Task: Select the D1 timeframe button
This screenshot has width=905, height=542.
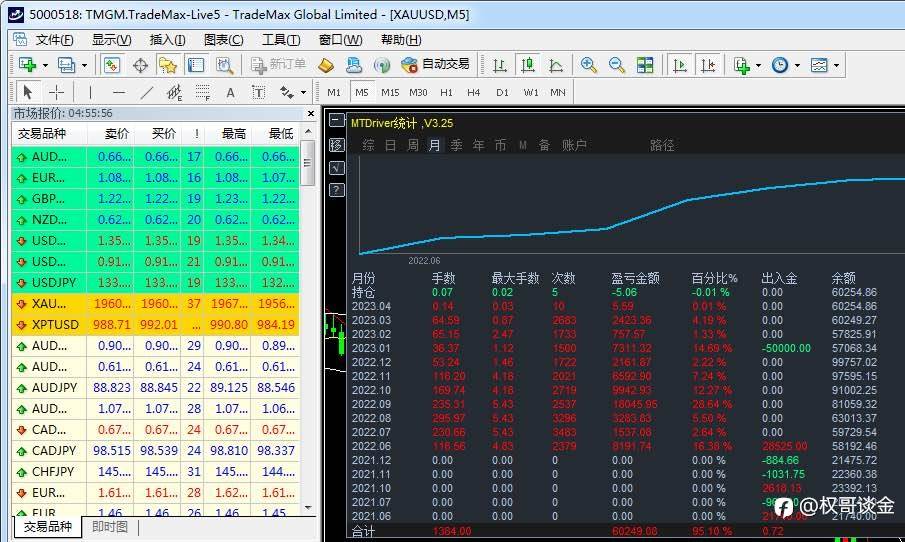Action: [502, 92]
